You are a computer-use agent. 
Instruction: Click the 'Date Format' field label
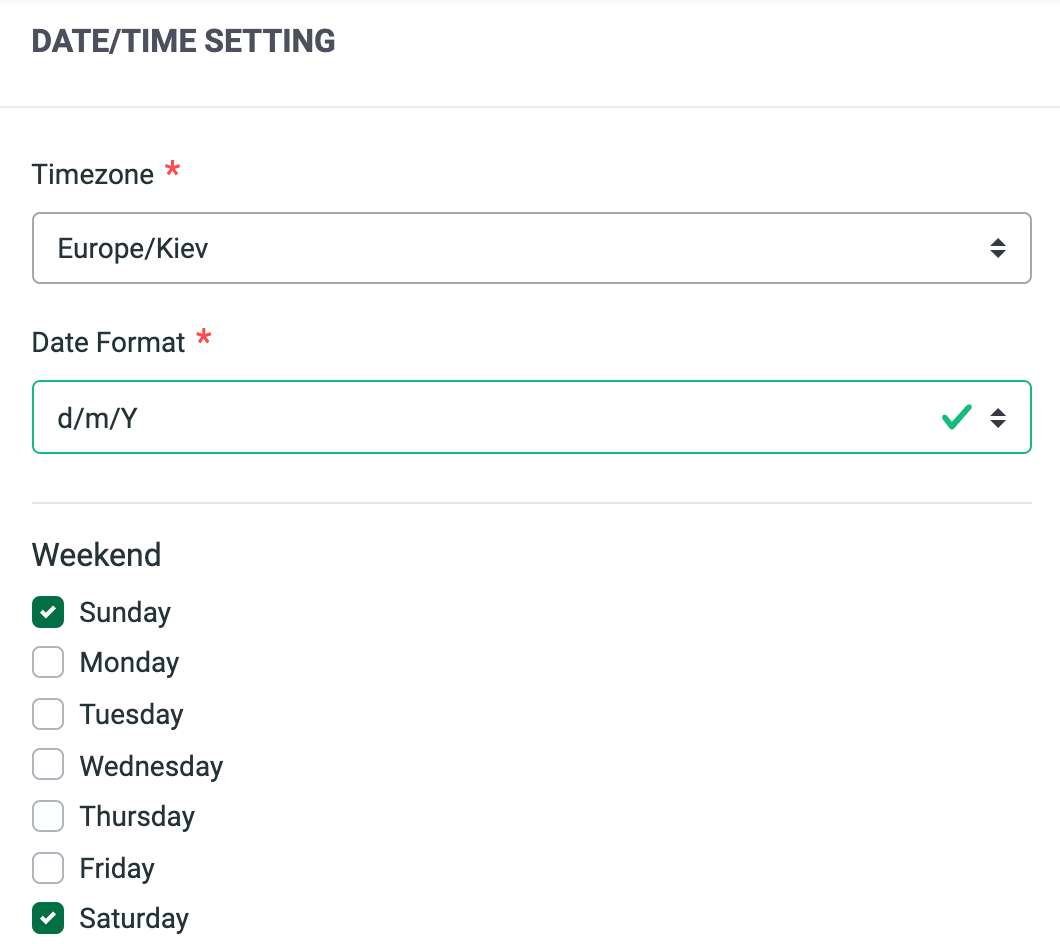coord(108,342)
